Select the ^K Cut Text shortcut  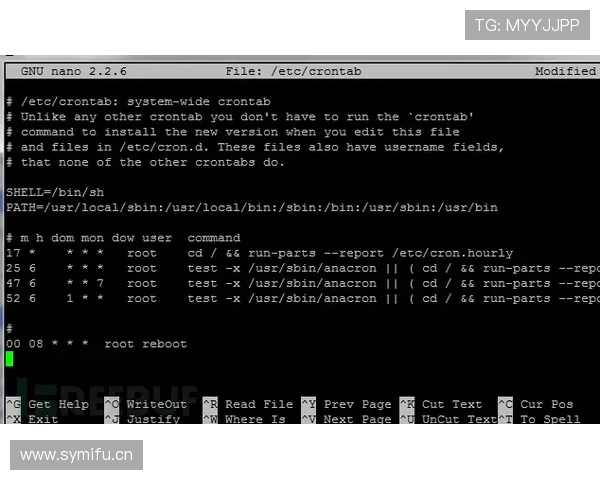click(441, 404)
